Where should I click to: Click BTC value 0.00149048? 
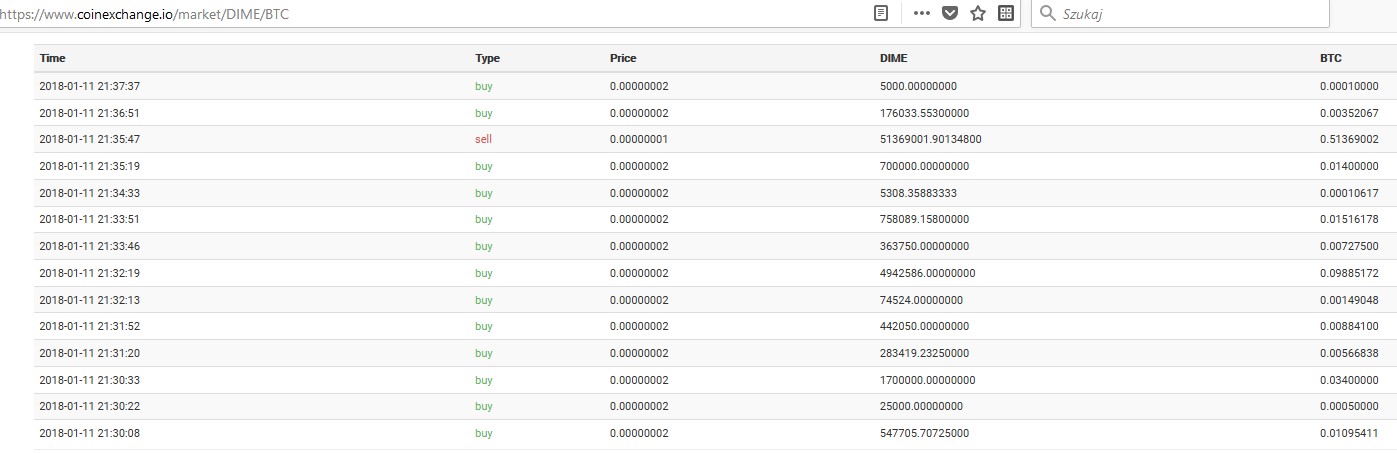click(1349, 300)
